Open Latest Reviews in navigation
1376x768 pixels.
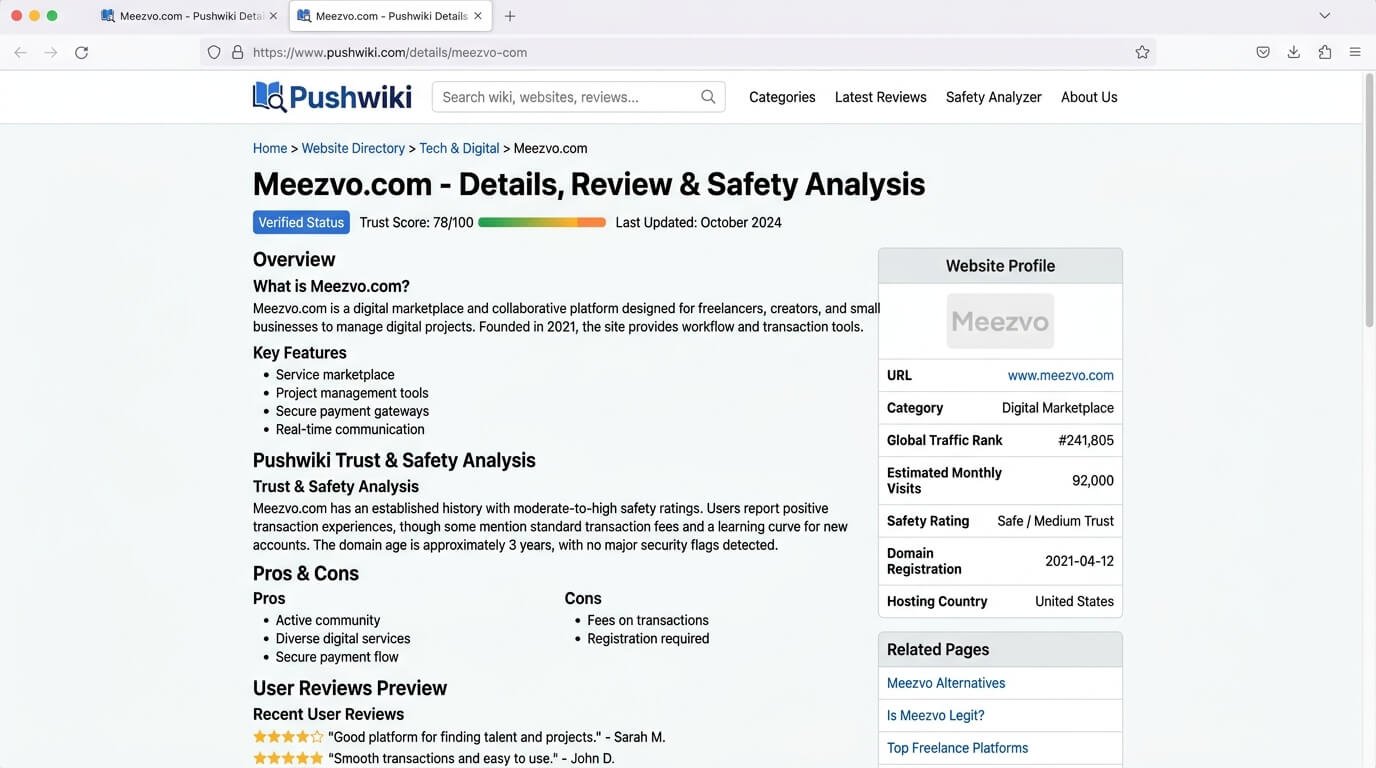click(x=881, y=97)
